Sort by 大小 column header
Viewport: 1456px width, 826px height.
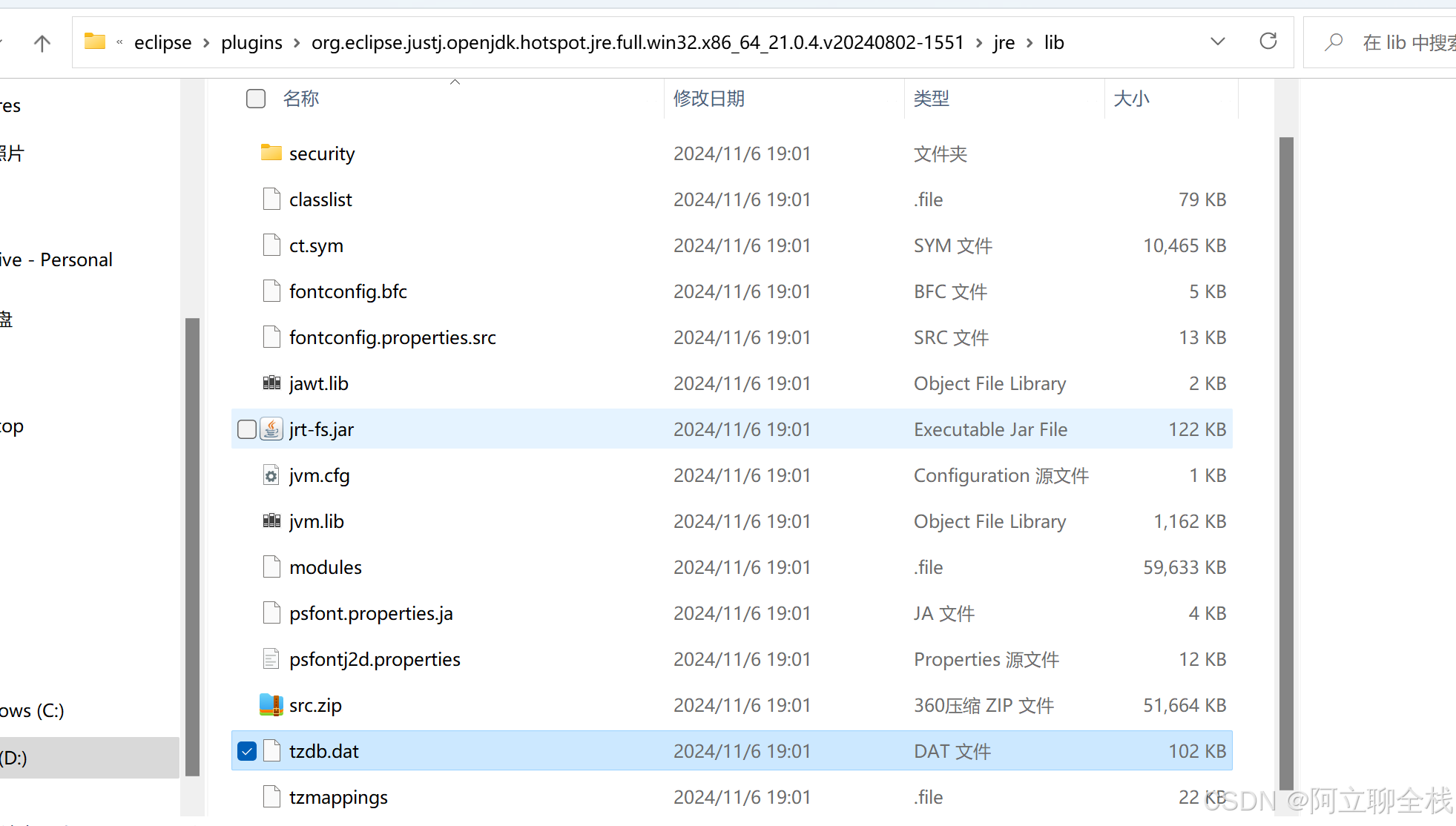click(1131, 99)
